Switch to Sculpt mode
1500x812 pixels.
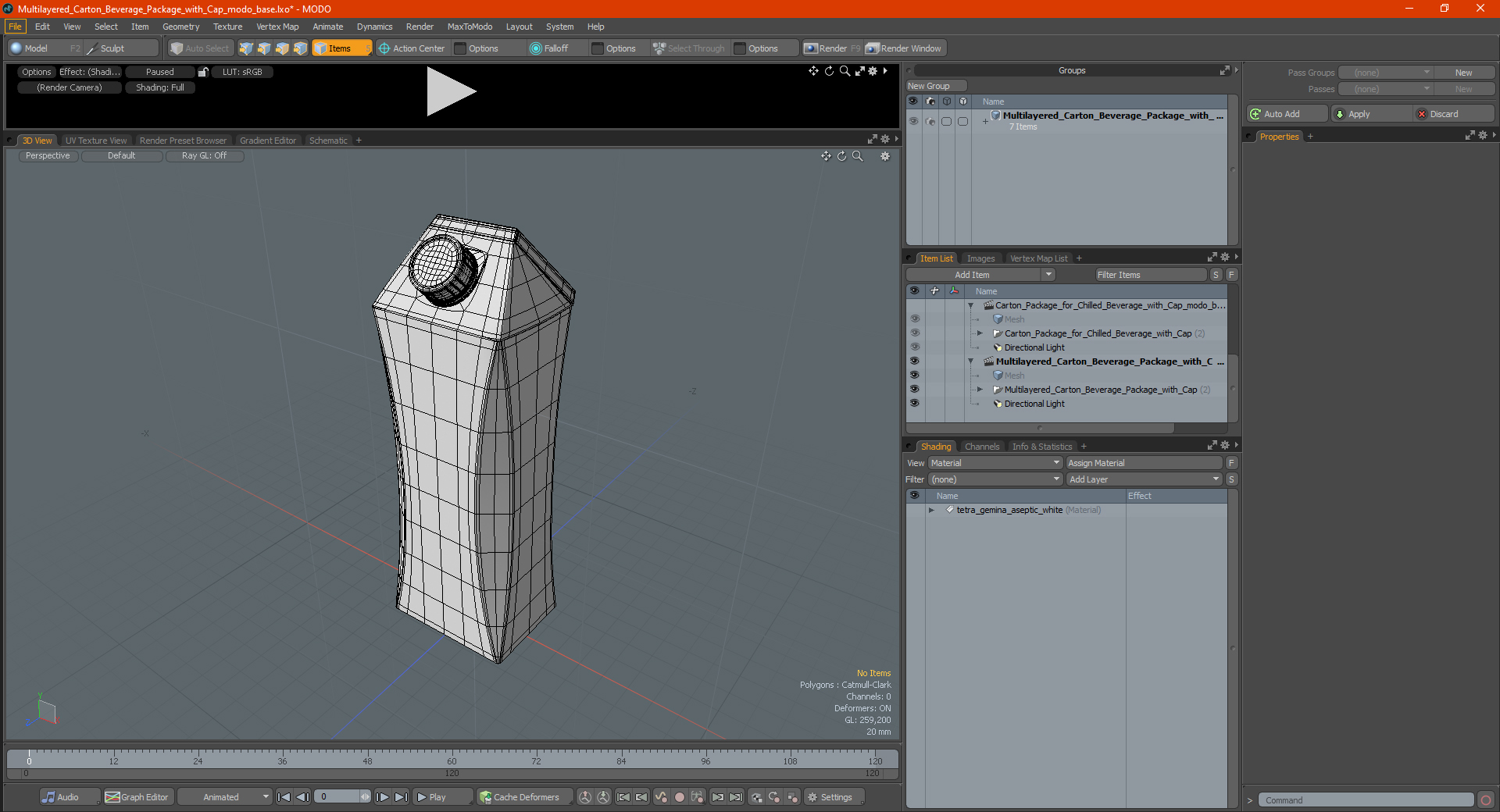(x=122, y=48)
